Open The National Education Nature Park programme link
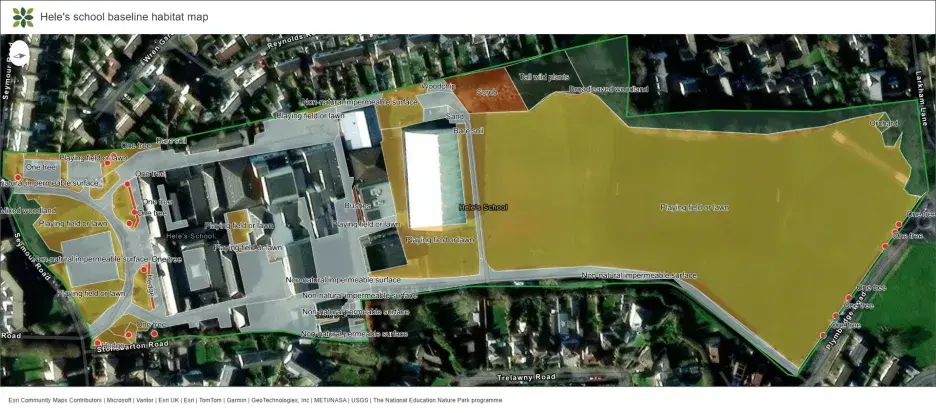This screenshot has height=413, width=936. pos(438,400)
